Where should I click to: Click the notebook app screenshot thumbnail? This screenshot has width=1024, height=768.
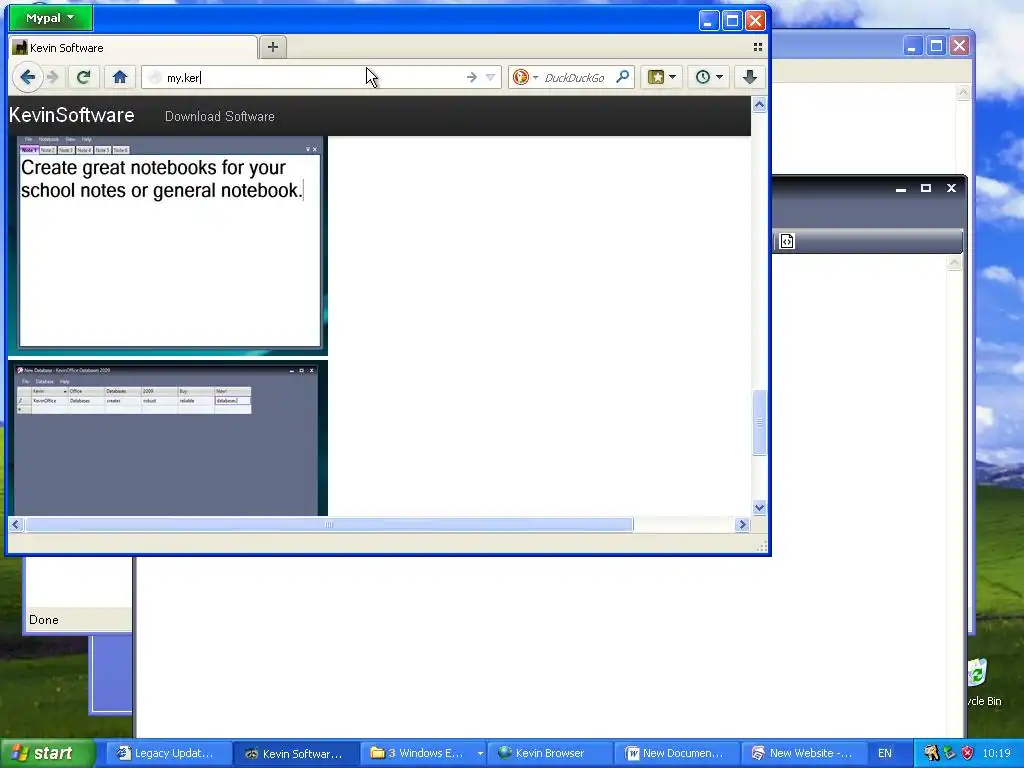pyautogui.click(x=168, y=245)
